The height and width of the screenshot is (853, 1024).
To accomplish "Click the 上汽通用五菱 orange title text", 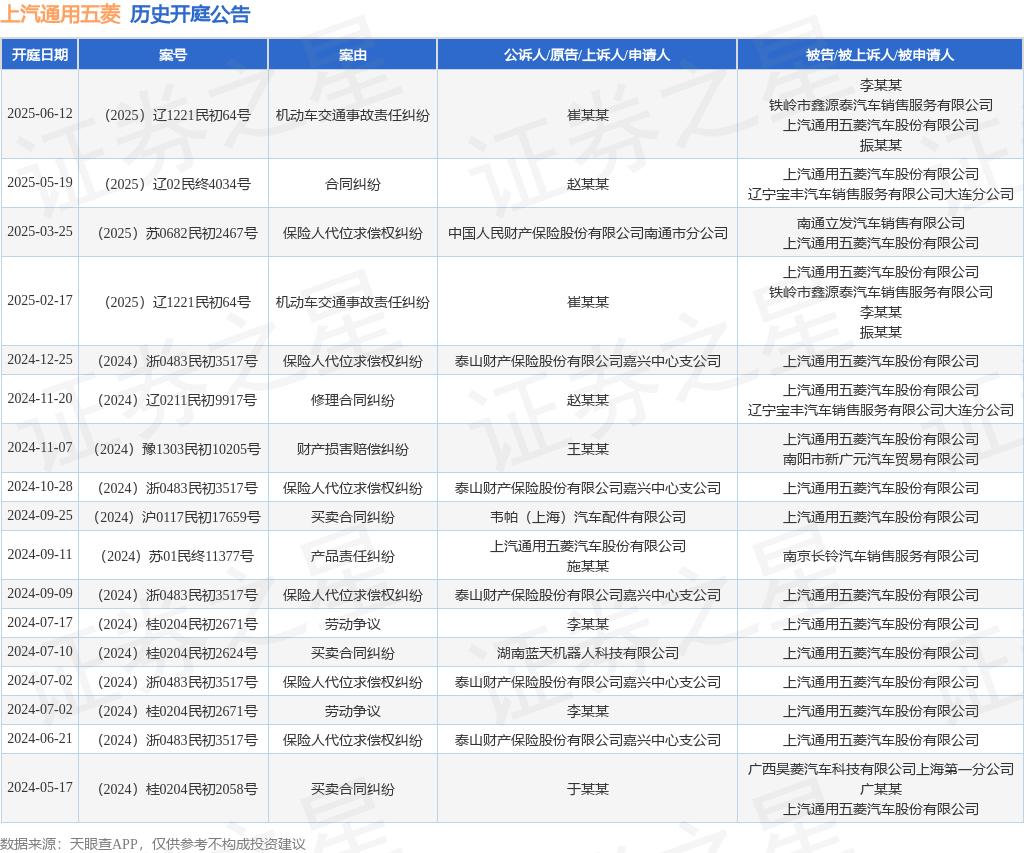I will coord(61,14).
